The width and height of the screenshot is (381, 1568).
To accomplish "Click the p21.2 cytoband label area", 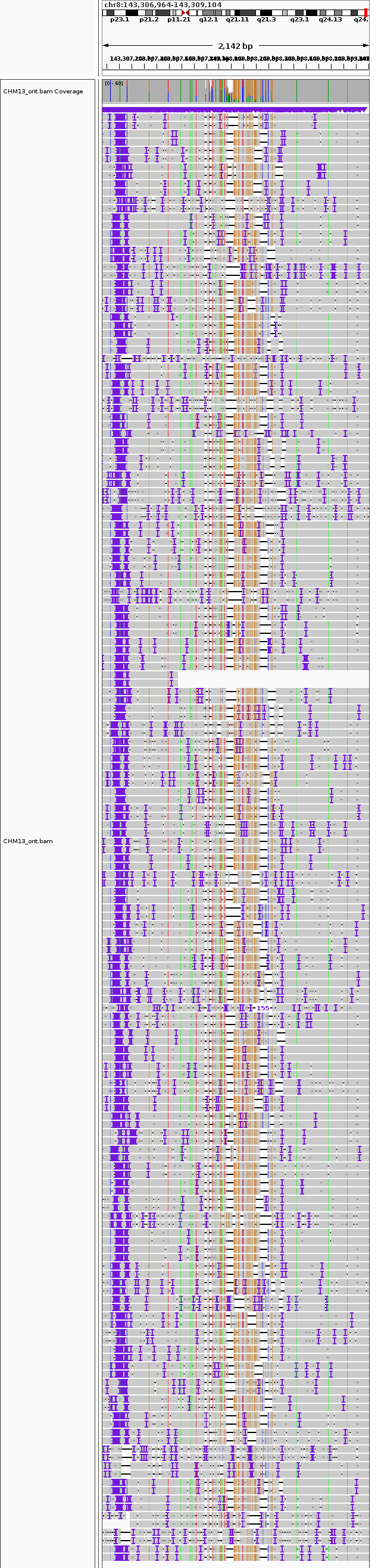I will 149,20.
